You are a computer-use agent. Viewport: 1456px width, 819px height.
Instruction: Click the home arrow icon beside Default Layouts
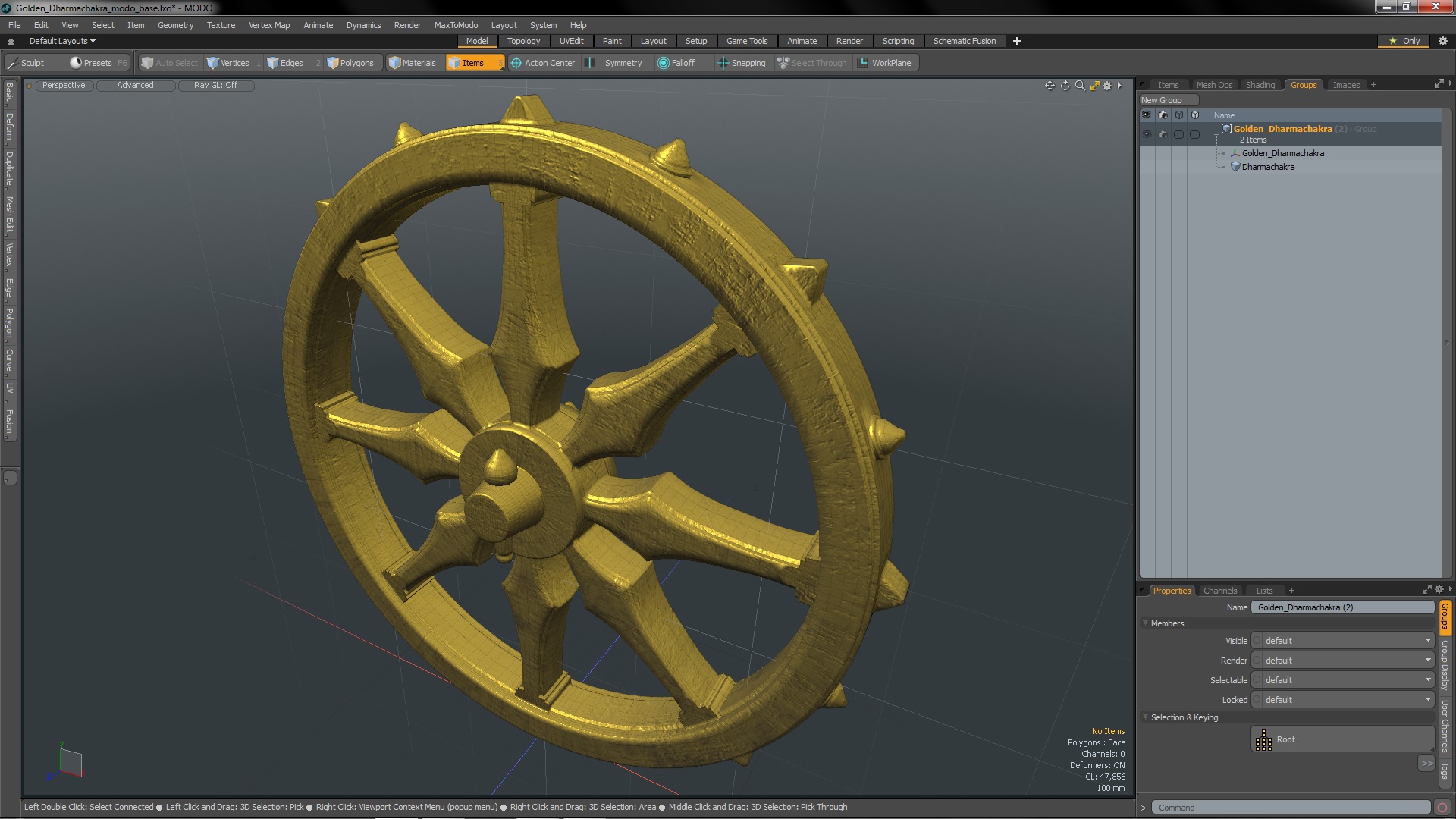11,41
